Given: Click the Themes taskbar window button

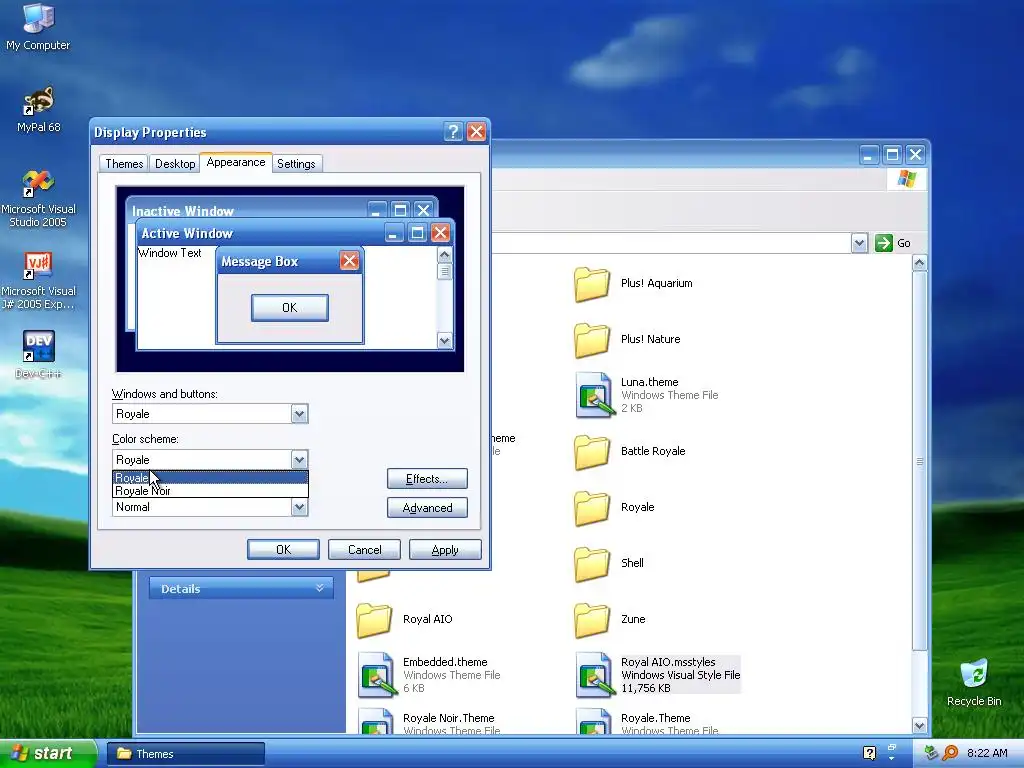Looking at the screenshot, I should coord(185,754).
